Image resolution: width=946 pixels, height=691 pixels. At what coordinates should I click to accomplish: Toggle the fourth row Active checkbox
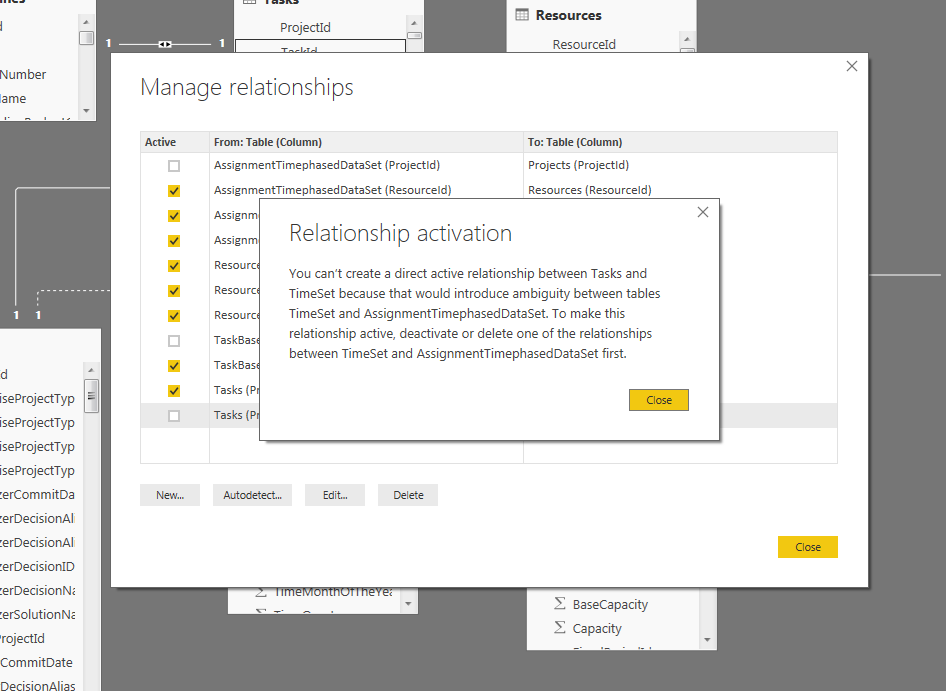pyautogui.click(x=174, y=241)
